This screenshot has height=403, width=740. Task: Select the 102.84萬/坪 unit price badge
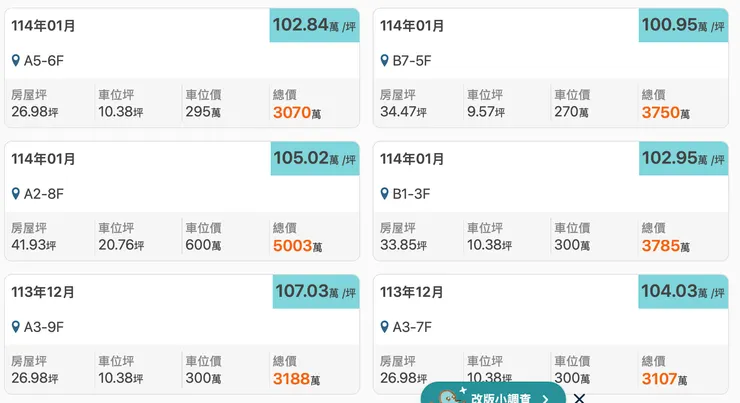click(x=314, y=25)
